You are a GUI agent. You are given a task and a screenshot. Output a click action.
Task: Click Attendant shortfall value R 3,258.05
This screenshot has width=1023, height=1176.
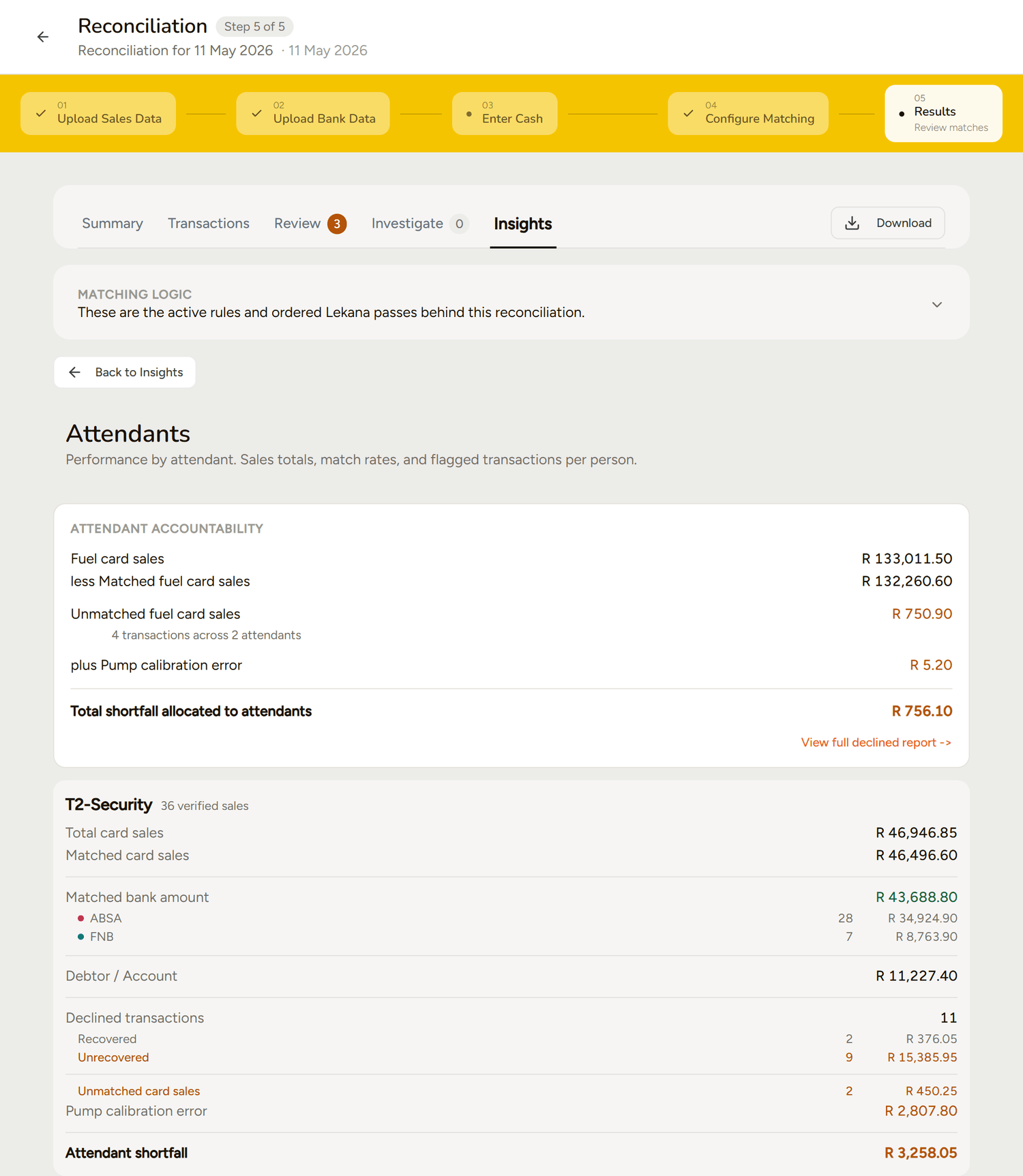pos(921,1153)
